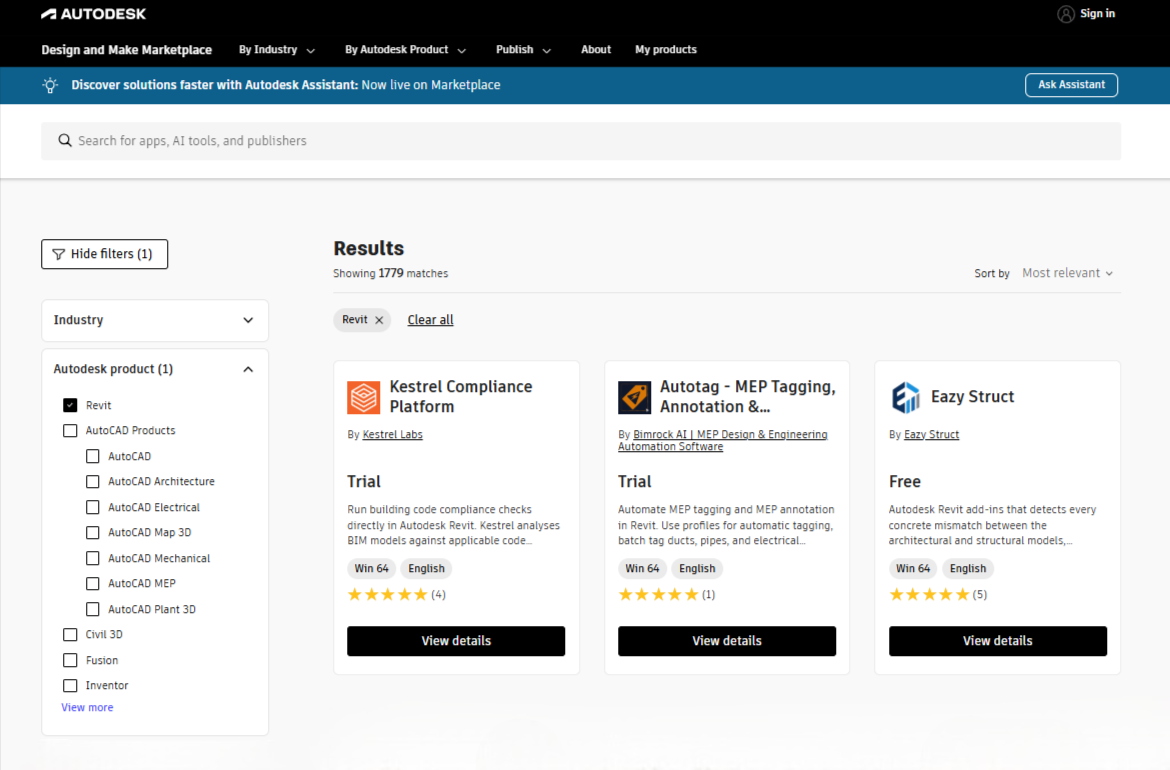1170x770 pixels.
Task: Click the Autotag - MEP Tagging title
Action: (748, 396)
